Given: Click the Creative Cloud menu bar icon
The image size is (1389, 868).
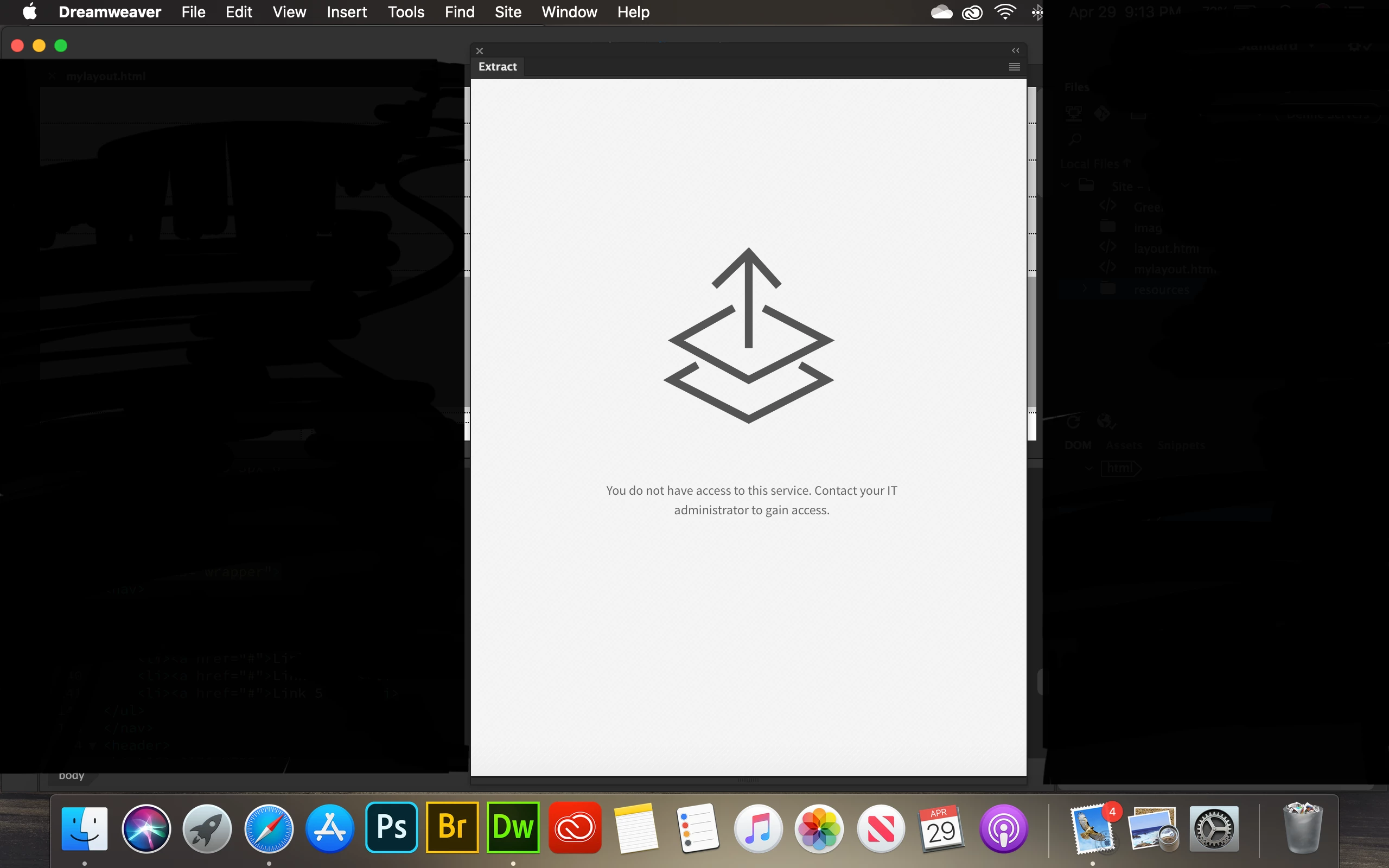Looking at the screenshot, I should point(972,12).
